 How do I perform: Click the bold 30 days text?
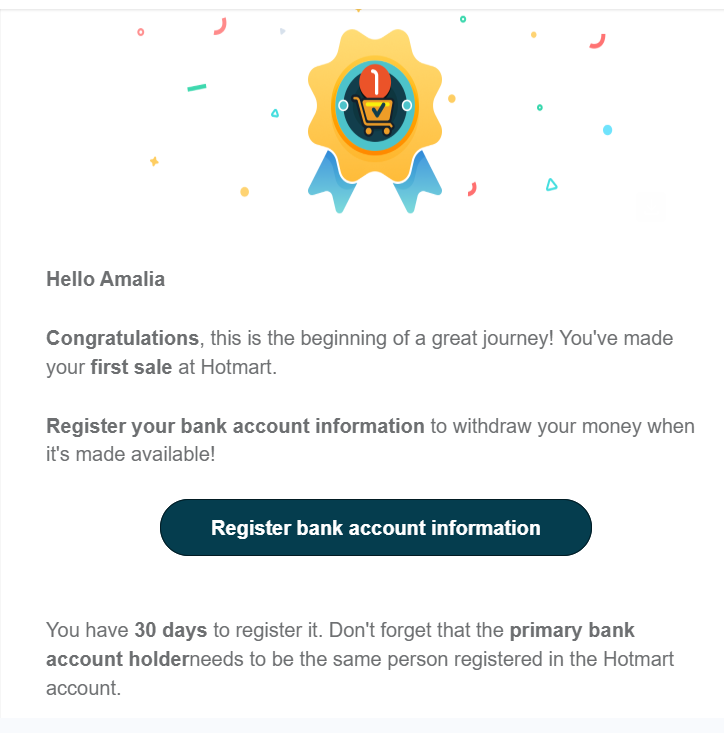pos(170,631)
